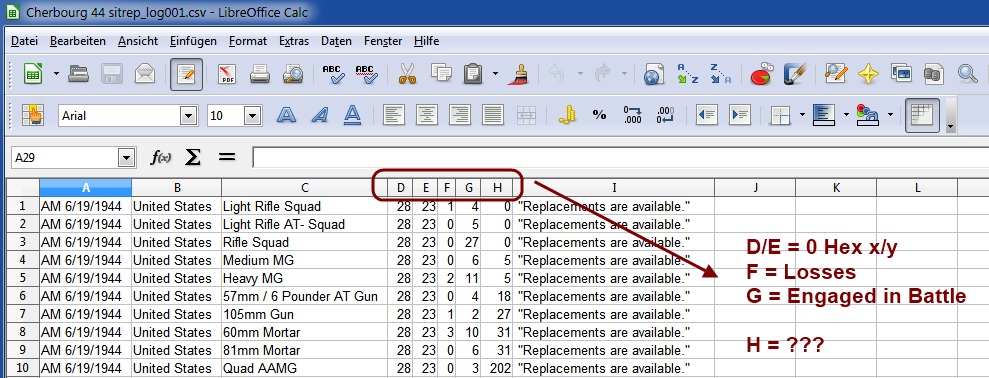The height and width of the screenshot is (378, 989).
Task: Open the Data Sources icon
Action: point(933,74)
